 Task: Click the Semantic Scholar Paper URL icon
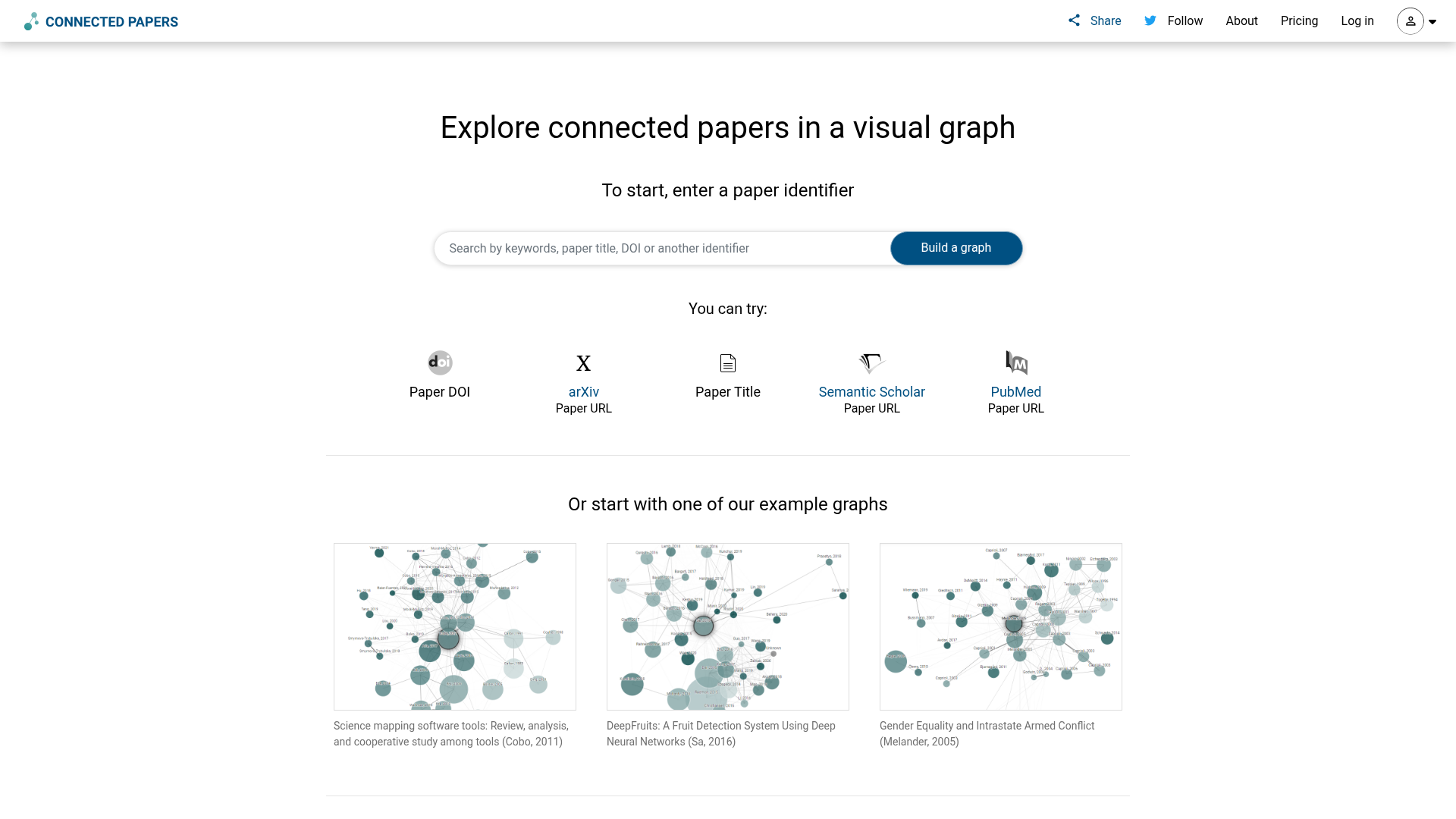(x=871, y=362)
